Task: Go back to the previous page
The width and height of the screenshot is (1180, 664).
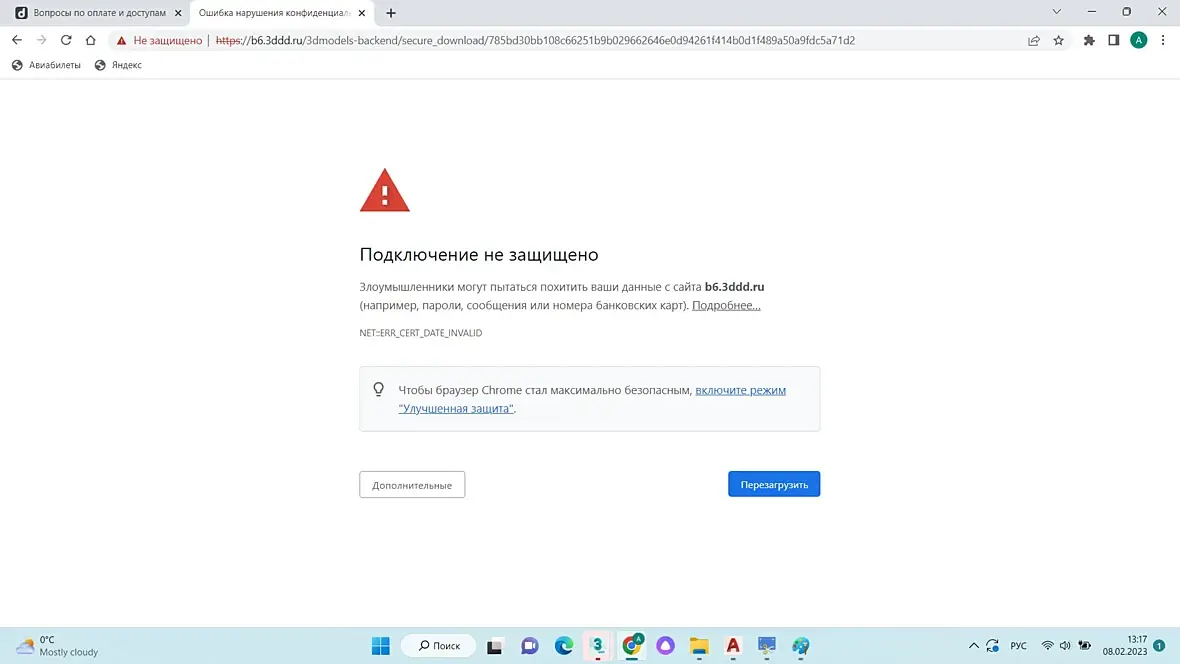Action: pos(17,40)
